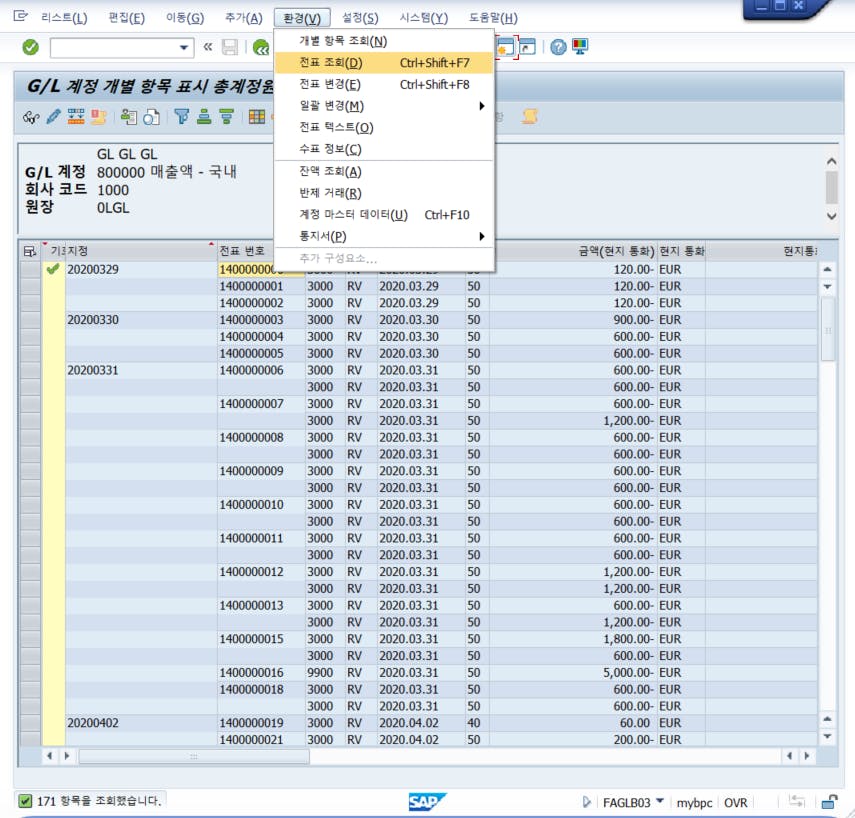The width and height of the screenshot is (855, 818).
Task: Open the 설정(S) menu
Action: click(x=360, y=18)
